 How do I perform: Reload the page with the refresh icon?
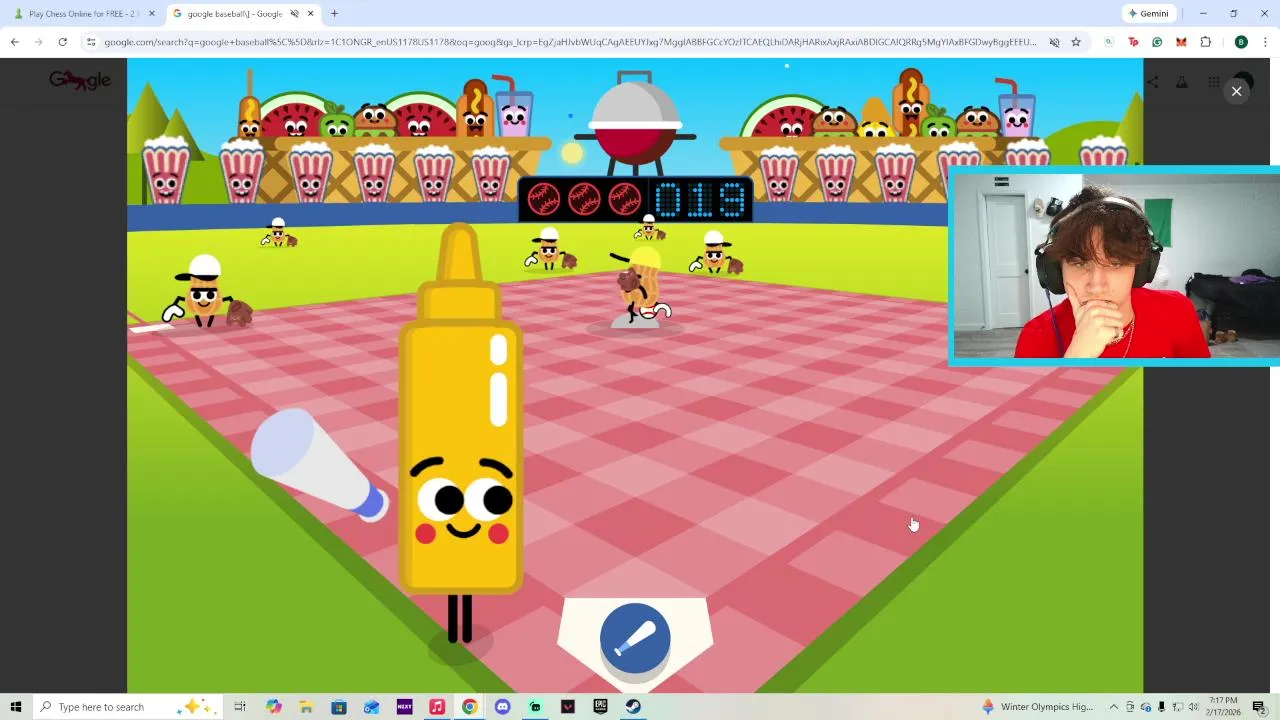62,42
